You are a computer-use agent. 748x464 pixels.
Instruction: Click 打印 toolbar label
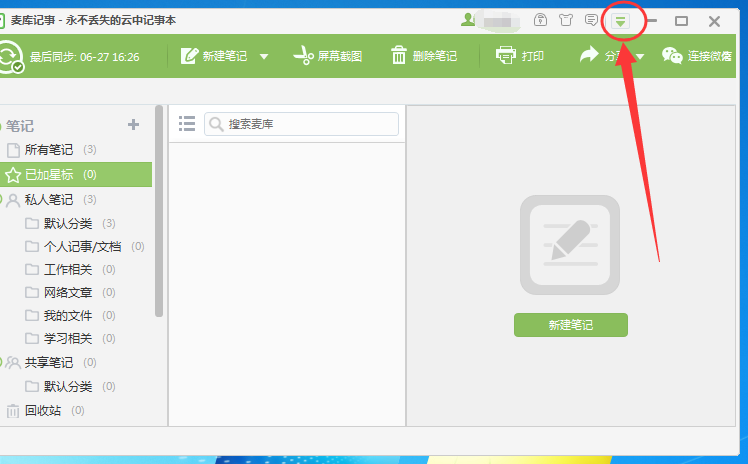point(532,56)
